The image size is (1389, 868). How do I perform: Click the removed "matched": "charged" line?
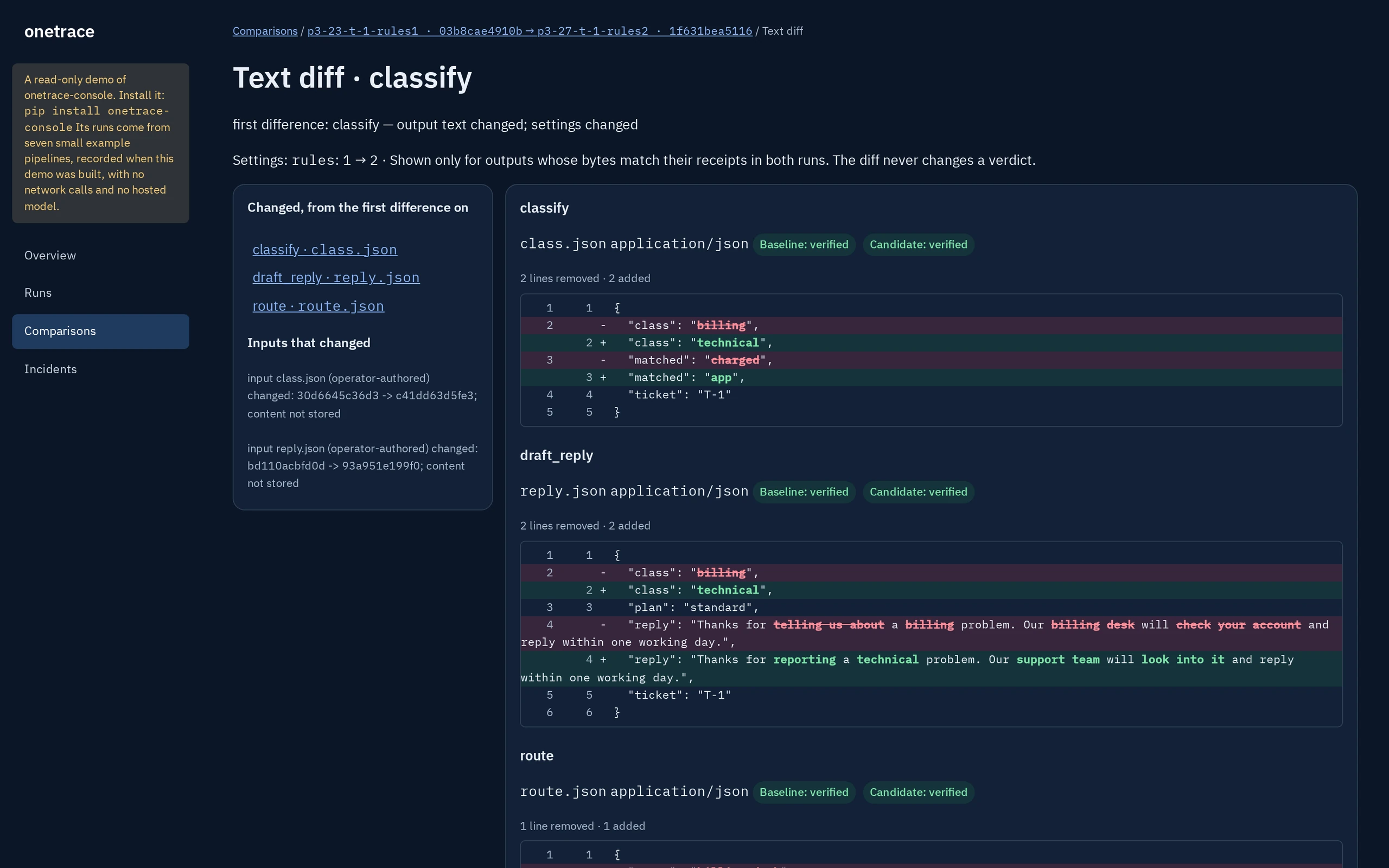click(931, 360)
